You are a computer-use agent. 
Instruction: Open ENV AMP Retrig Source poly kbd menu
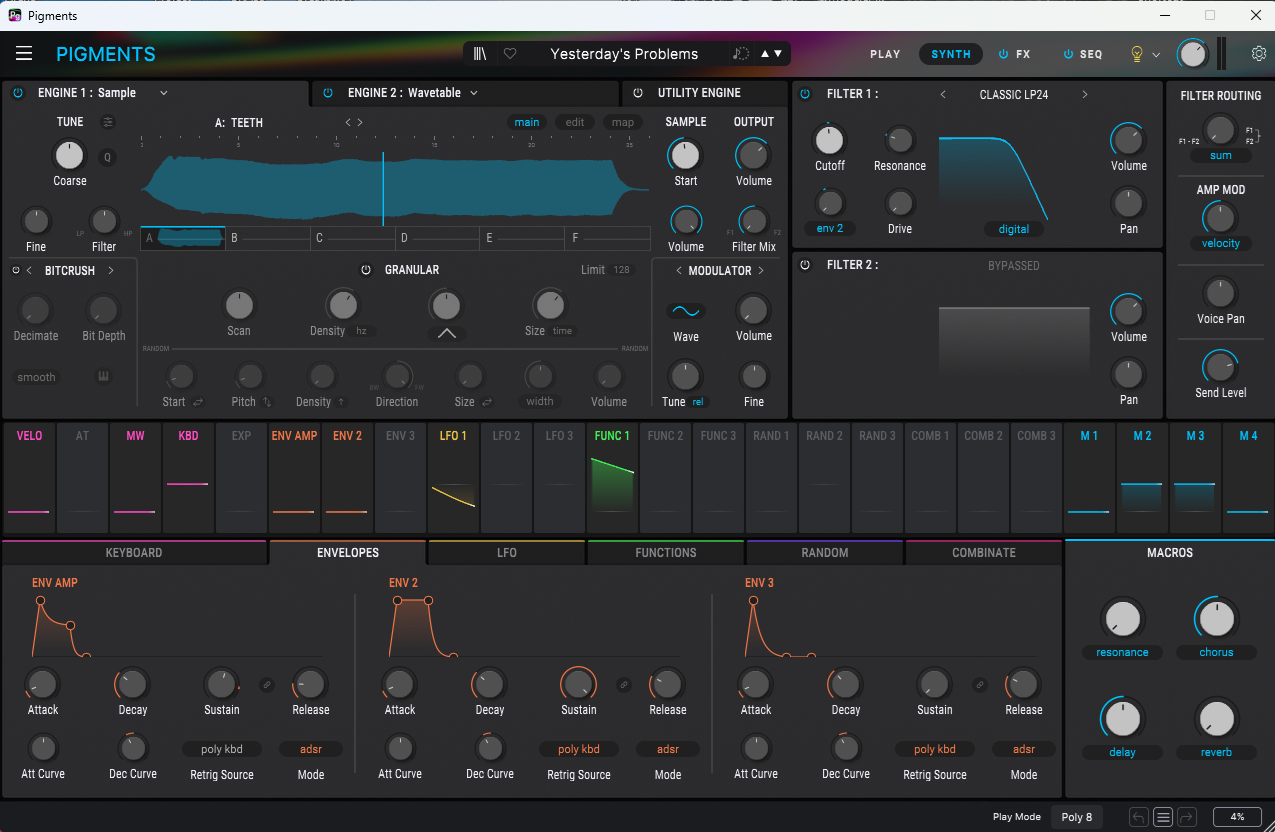[x=222, y=749]
